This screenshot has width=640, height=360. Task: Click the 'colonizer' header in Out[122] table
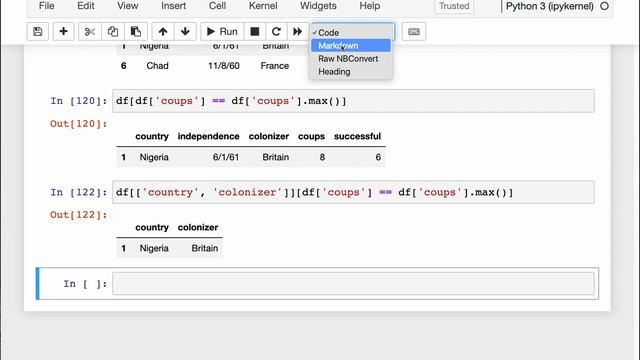[198, 227]
